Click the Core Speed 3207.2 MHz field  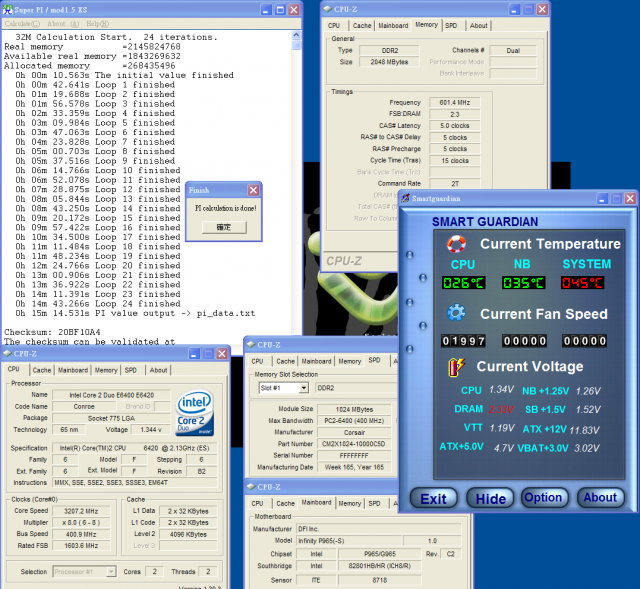click(x=81, y=511)
